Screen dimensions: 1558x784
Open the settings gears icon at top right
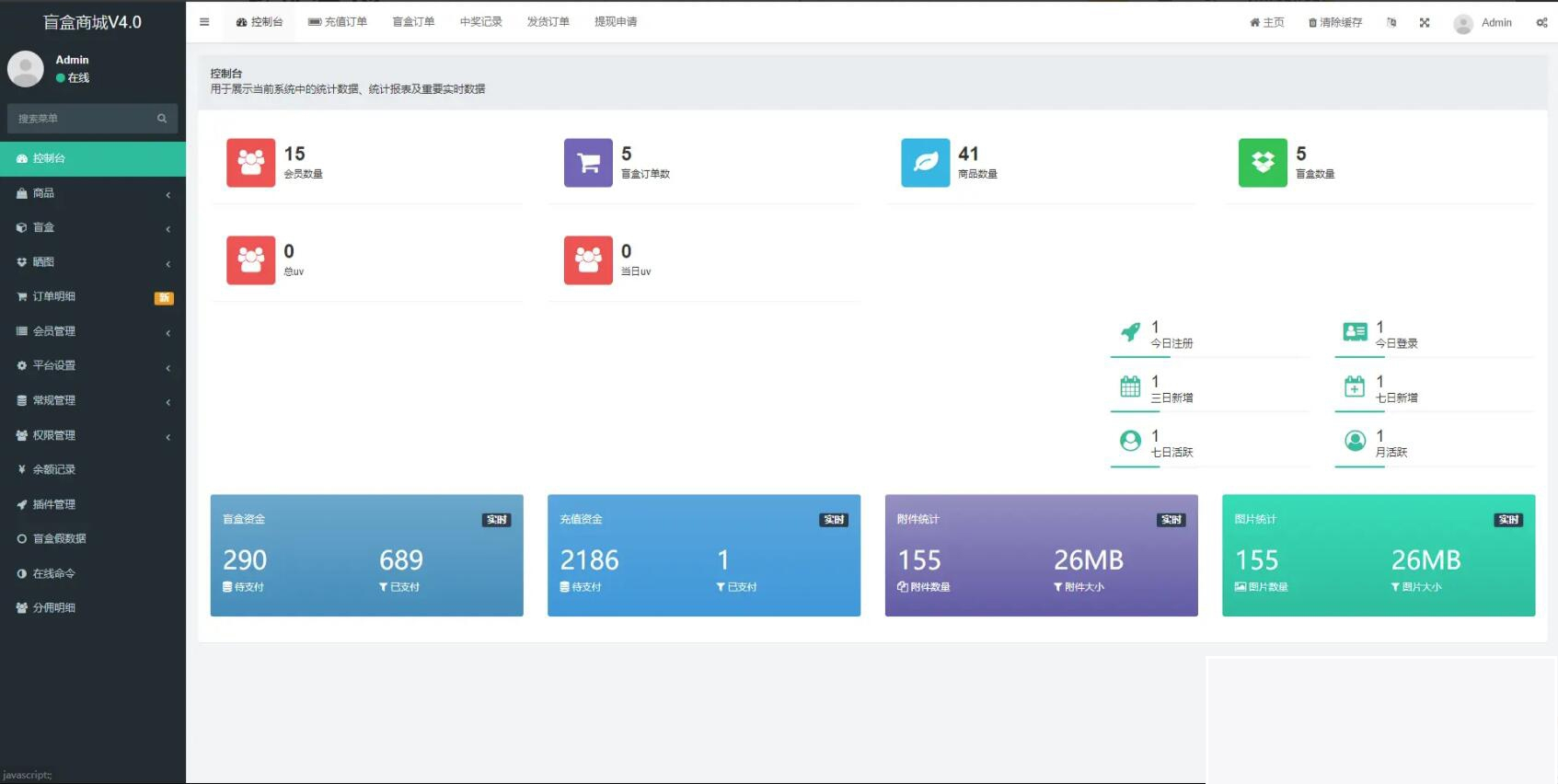point(1541,23)
